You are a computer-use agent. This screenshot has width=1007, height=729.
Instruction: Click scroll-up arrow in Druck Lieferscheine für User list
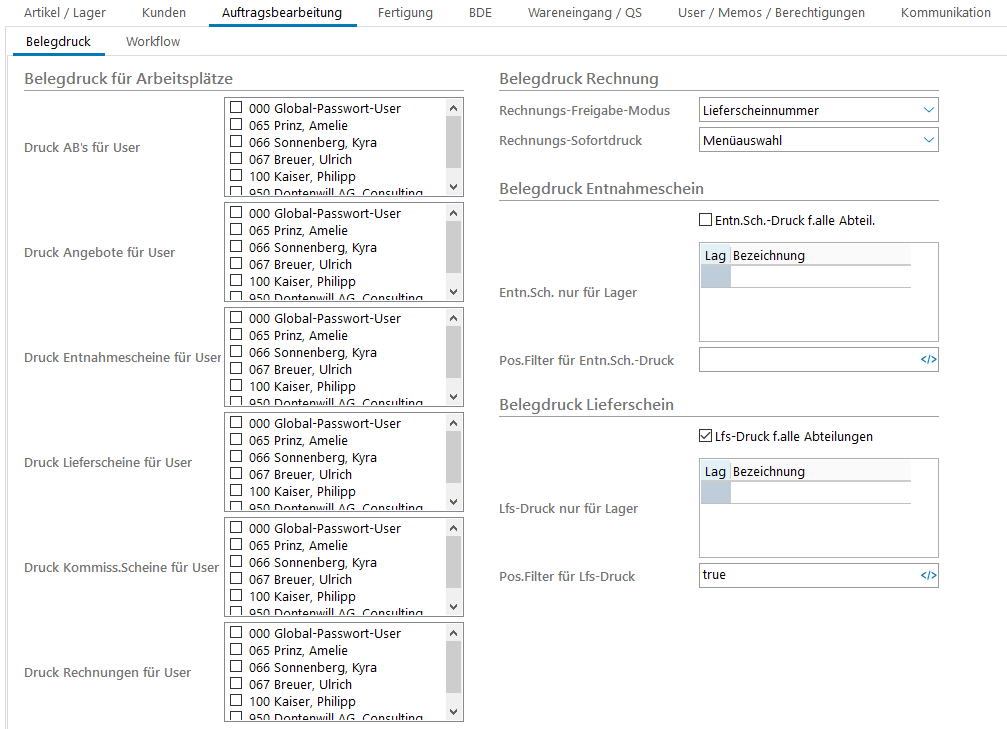pyautogui.click(x=453, y=423)
